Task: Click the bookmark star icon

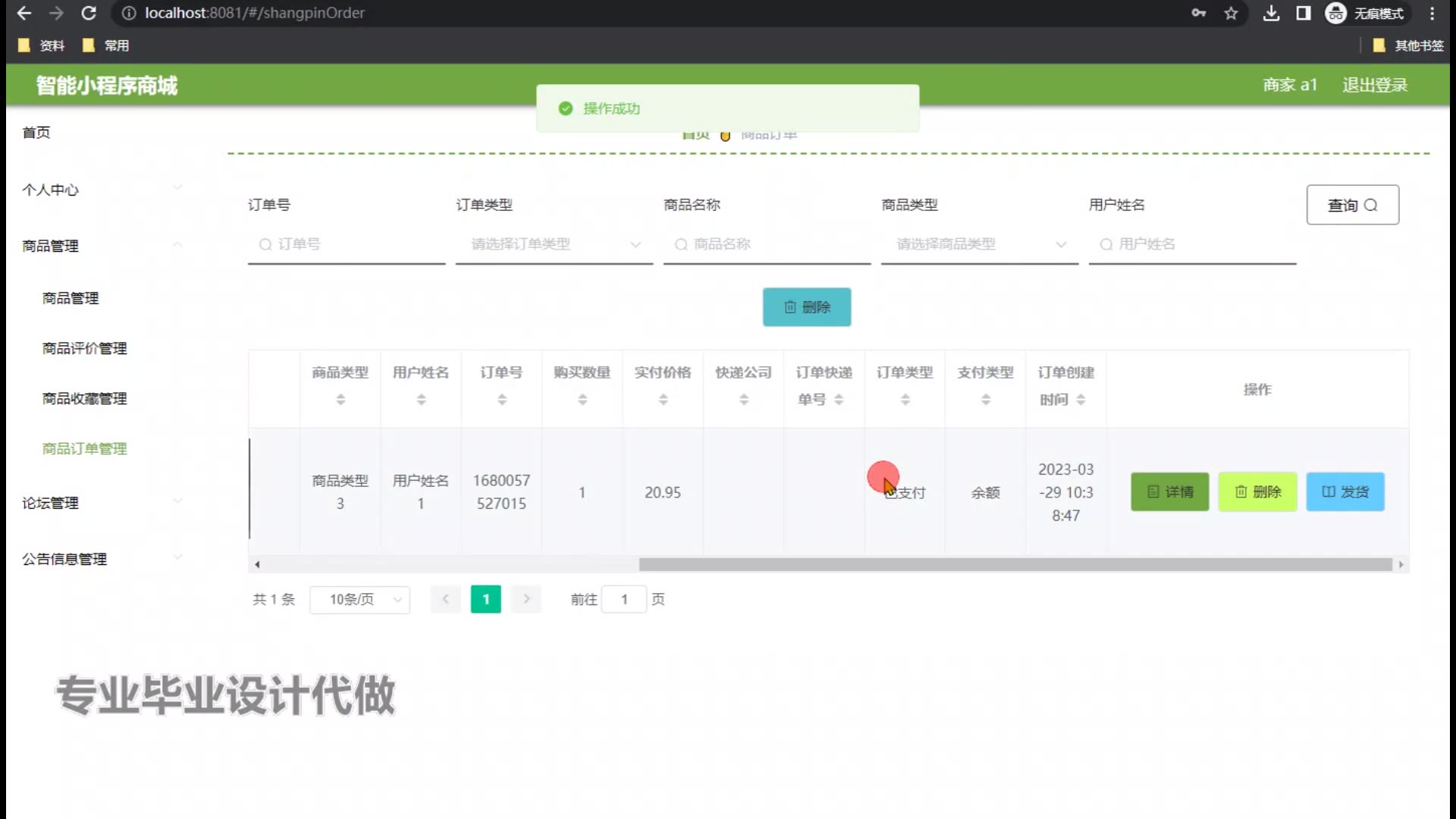Action: tap(1231, 13)
